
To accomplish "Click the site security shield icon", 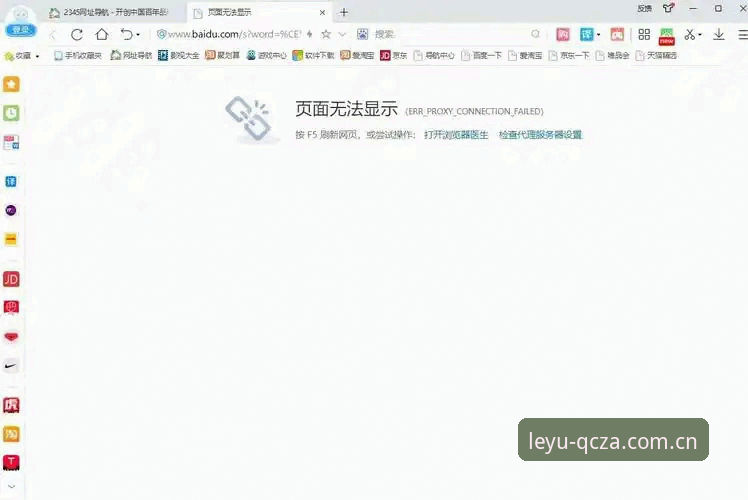I will coord(162,34).
